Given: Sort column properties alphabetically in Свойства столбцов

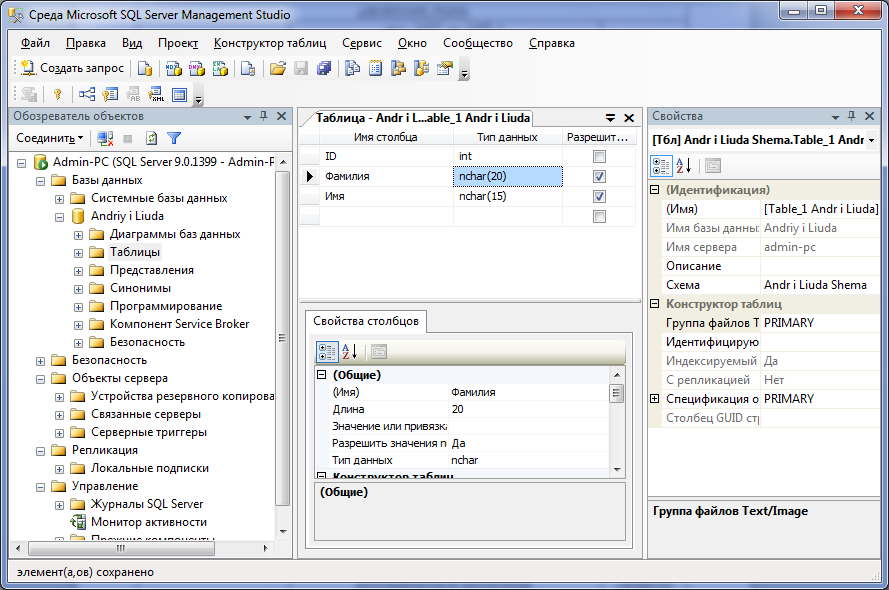Looking at the screenshot, I should [350, 352].
